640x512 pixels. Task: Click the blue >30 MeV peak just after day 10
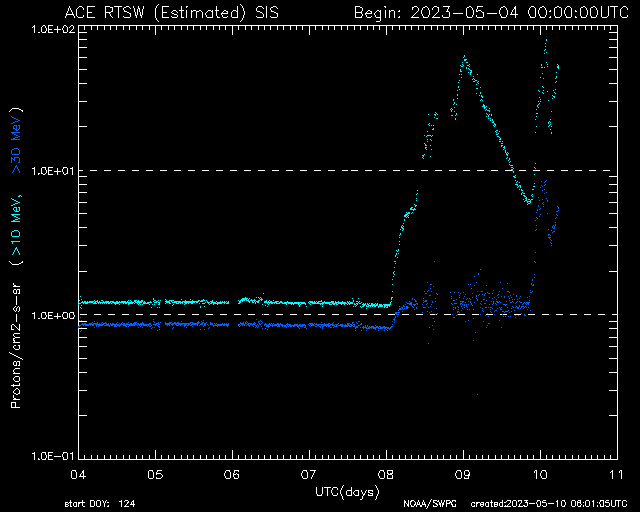click(544, 182)
